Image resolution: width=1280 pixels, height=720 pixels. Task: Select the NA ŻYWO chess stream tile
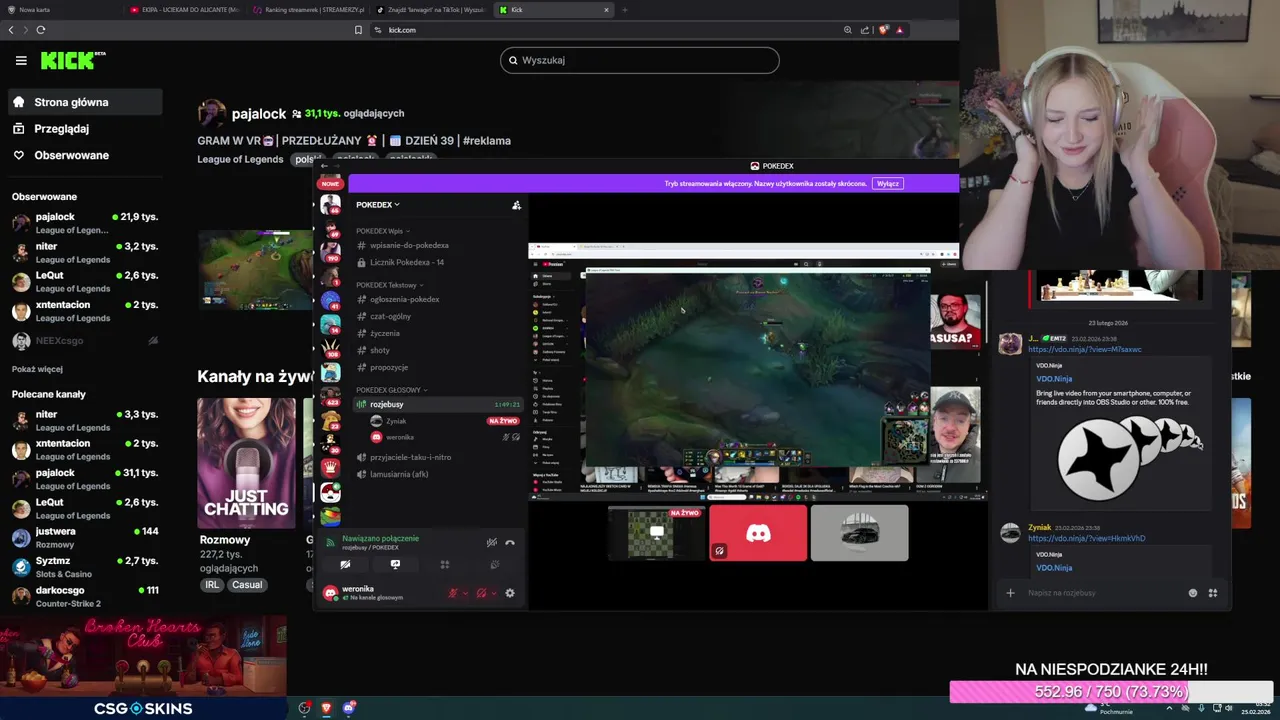click(x=656, y=533)
